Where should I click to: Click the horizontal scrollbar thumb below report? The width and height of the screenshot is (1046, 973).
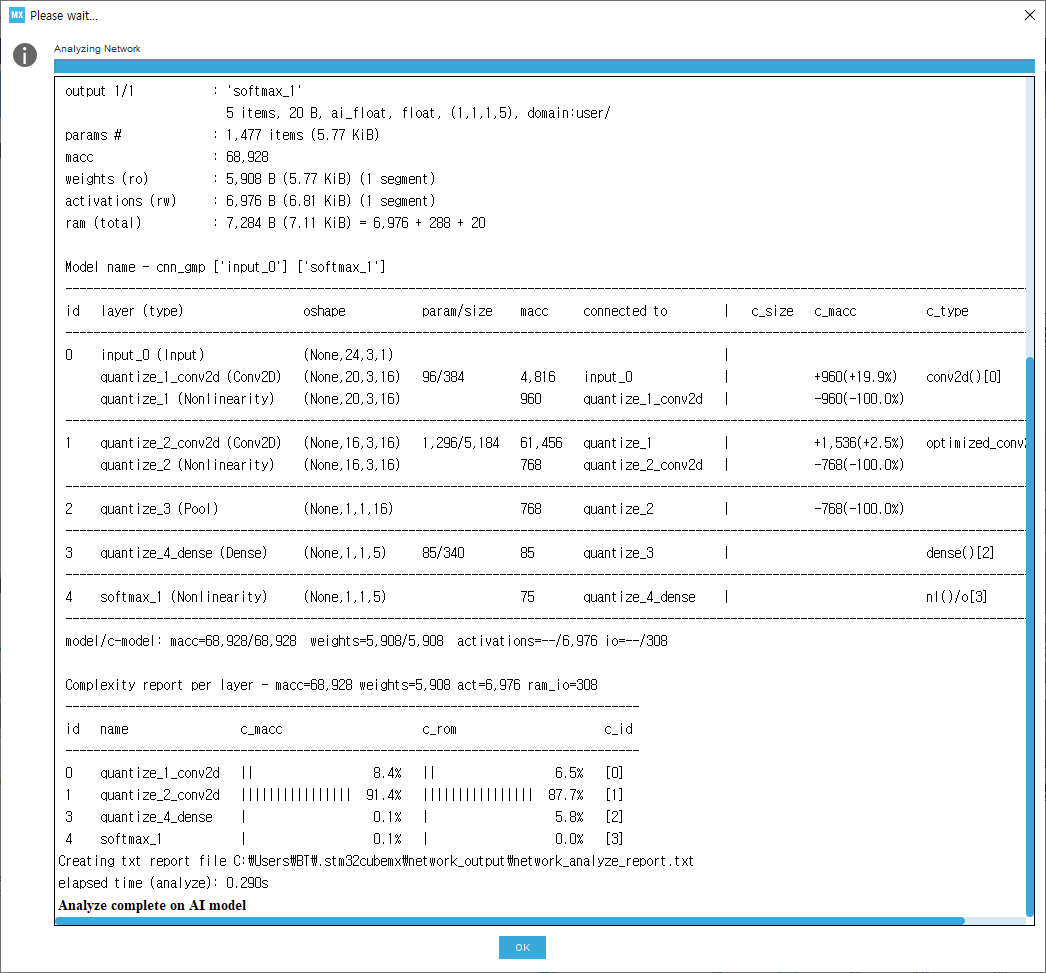(510, 920)
